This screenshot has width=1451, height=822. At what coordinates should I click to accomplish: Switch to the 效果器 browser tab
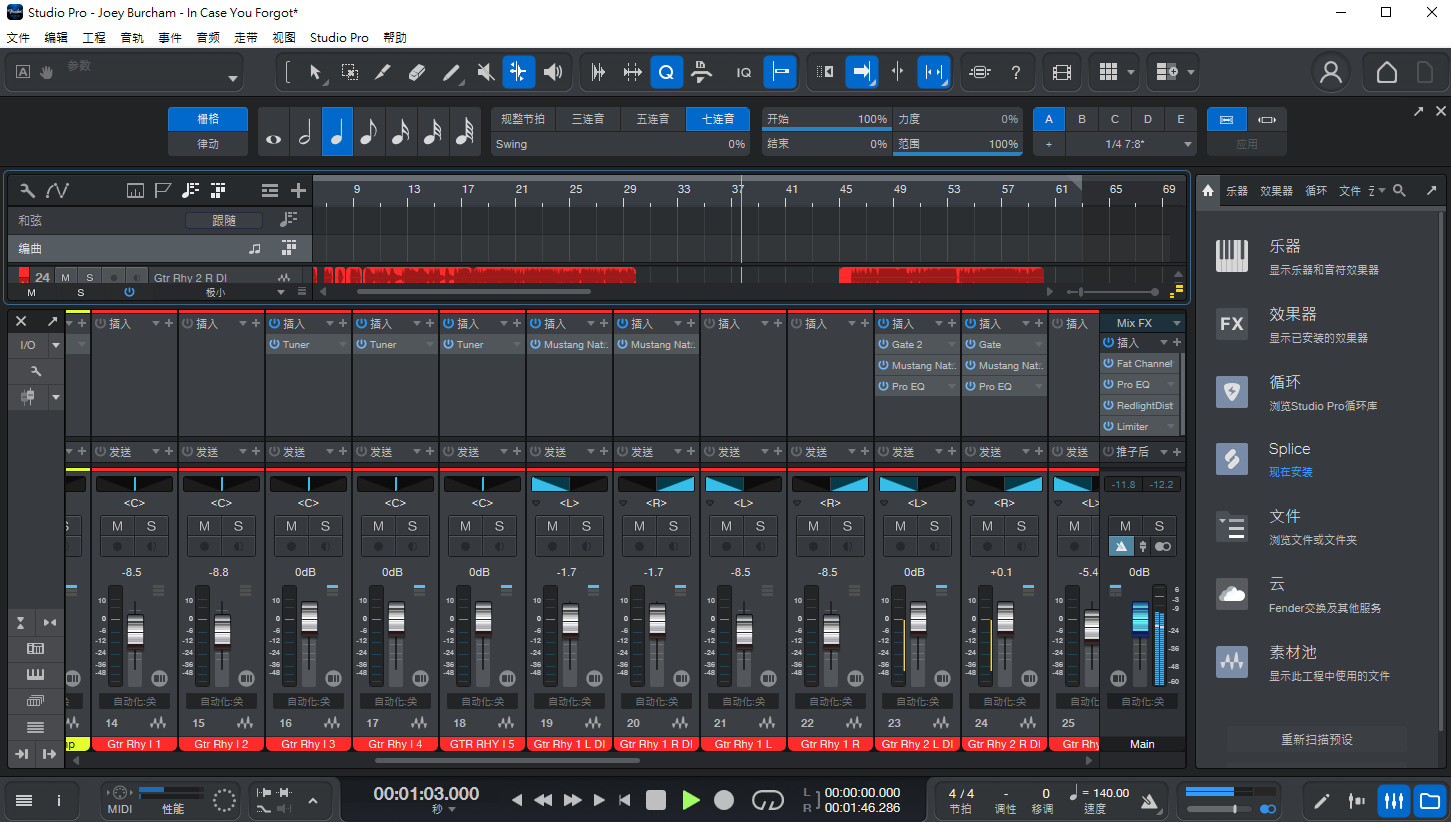(x=1276, y=190)
